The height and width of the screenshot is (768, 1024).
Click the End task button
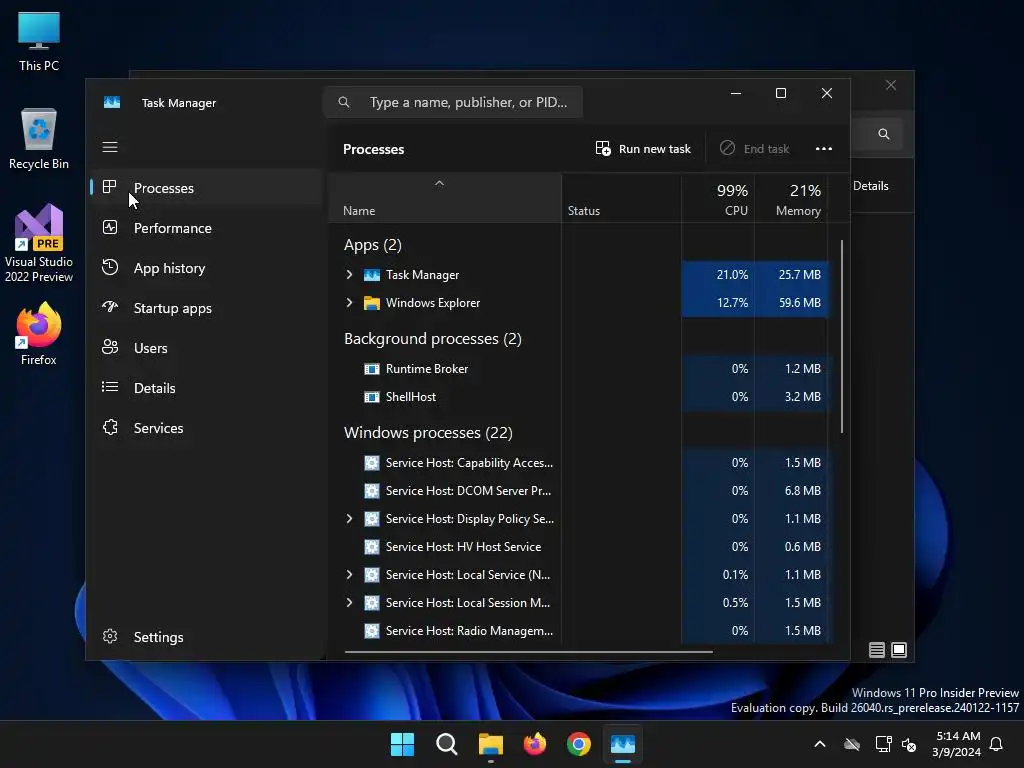pyautogui.click(x=754, y=149)
